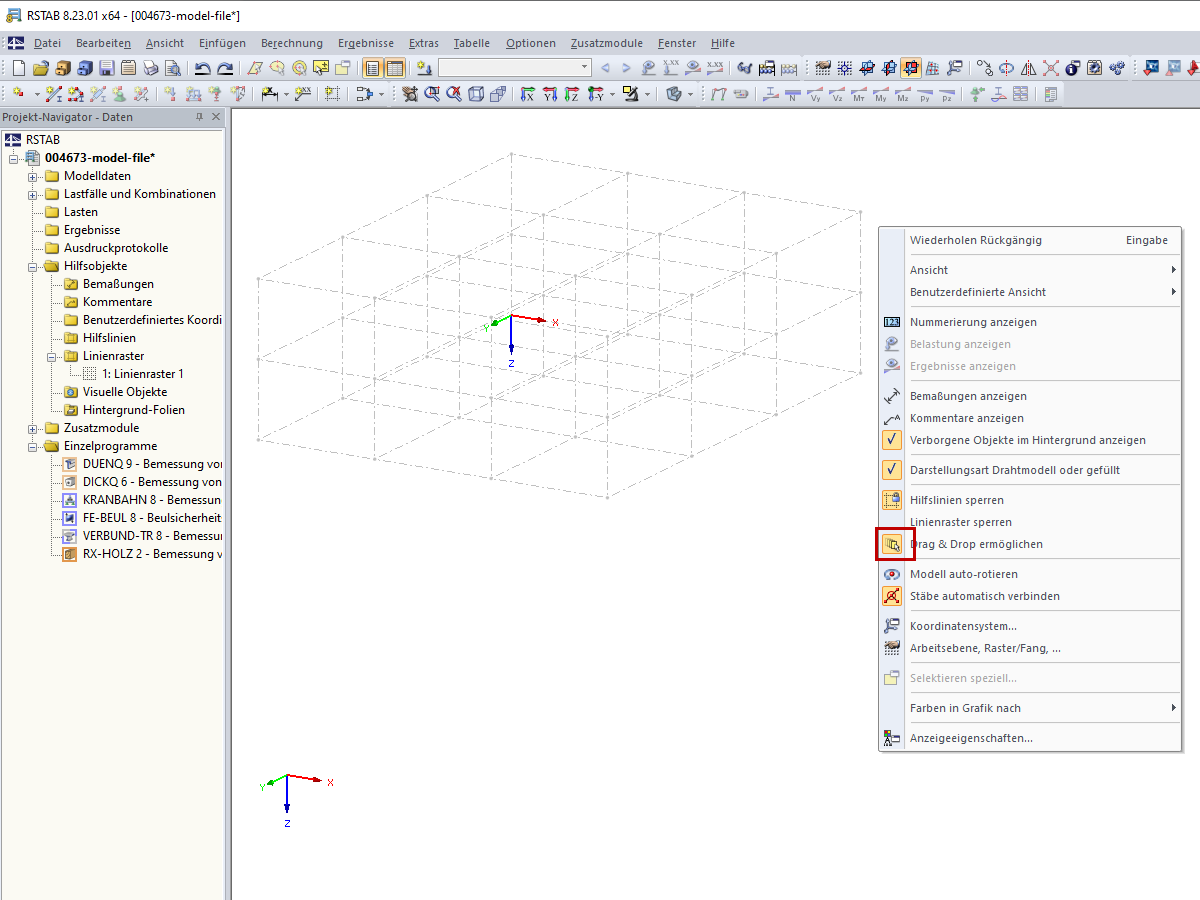Viewport: 1200px width, 900px height.
Task: Open dropdown arrow beside dimension tool
Action: [286, 94]
